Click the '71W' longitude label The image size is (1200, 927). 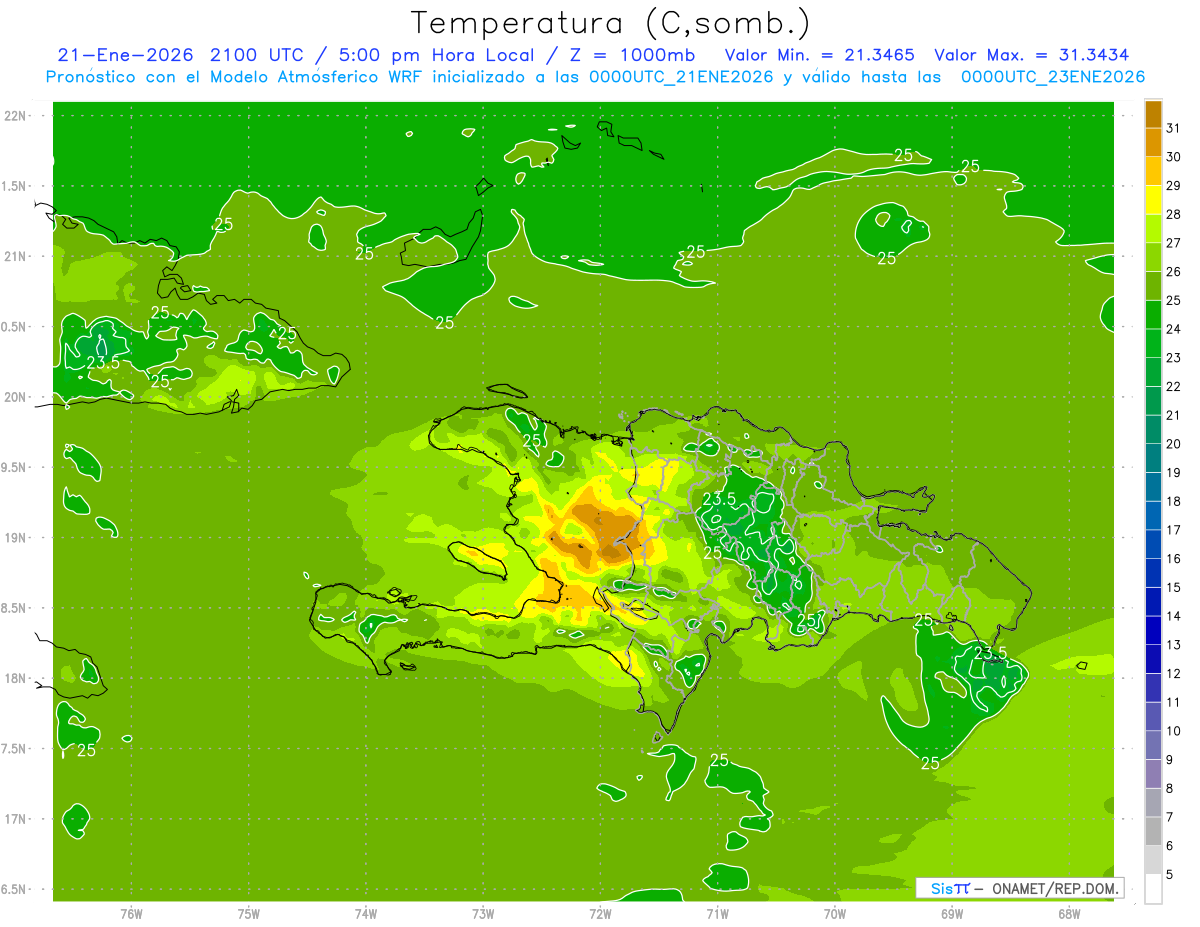click(x=717, y=913)
